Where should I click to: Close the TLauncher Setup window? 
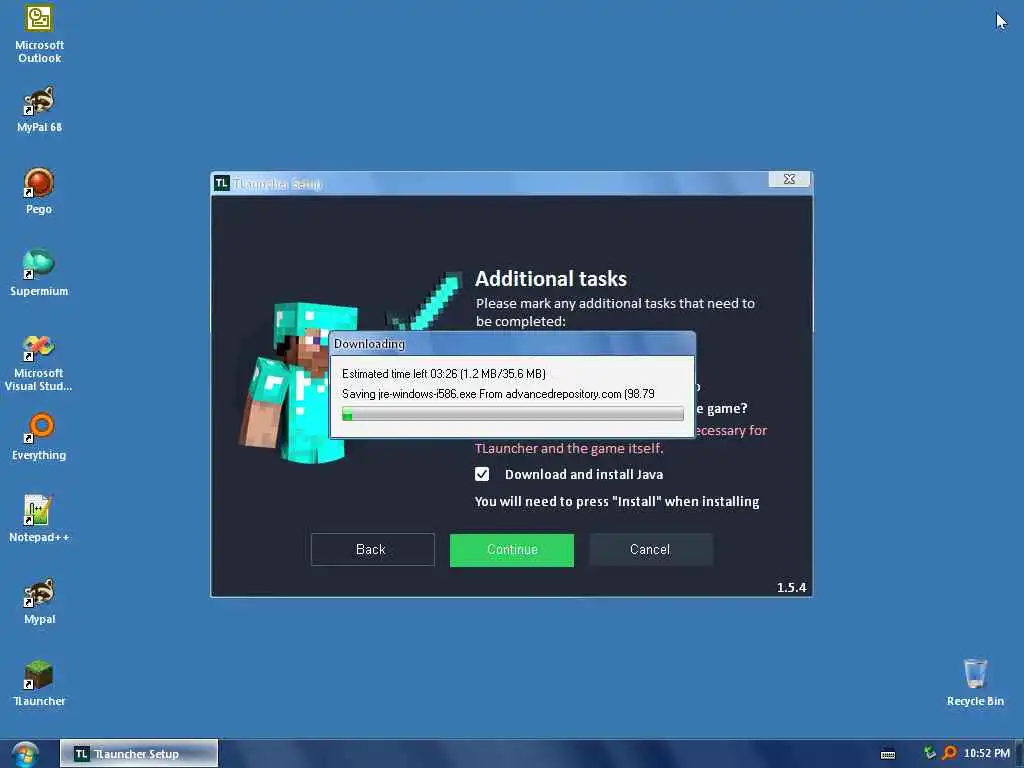(x=789, y=179)
